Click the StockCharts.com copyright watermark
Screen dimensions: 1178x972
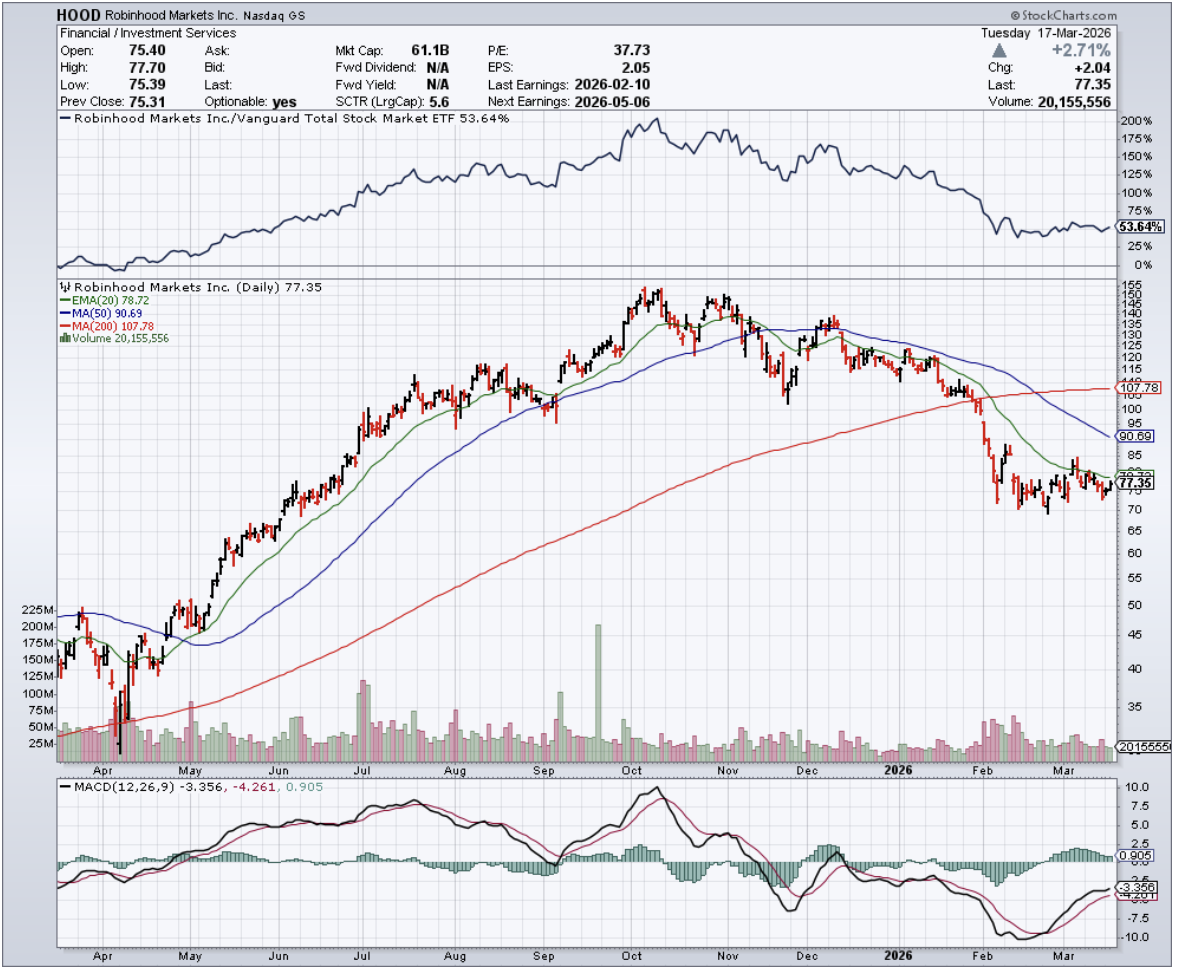pyautogui.click(x=1064, y=16)
